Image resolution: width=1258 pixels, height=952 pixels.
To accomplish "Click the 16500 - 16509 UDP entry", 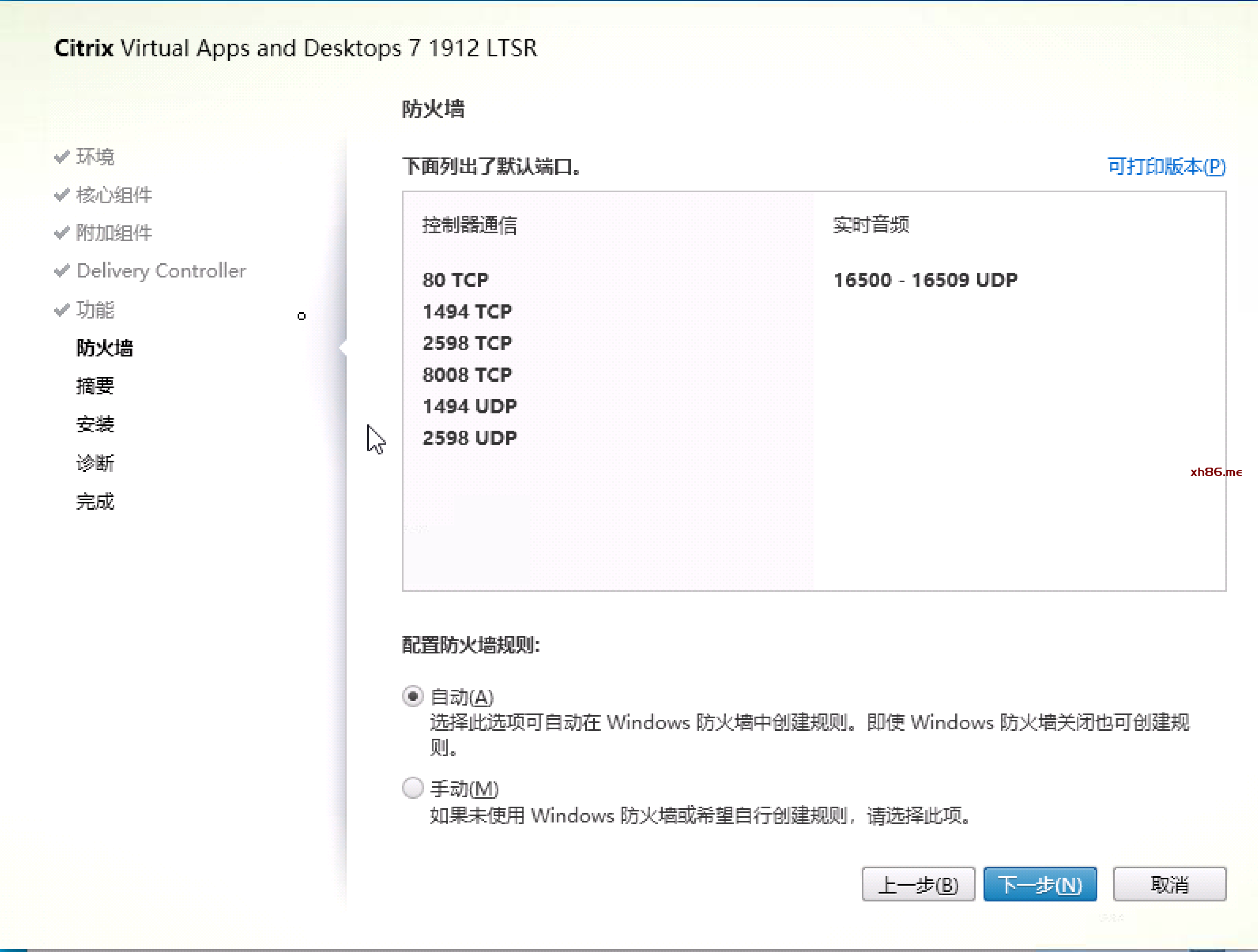I will click(925, 280).
